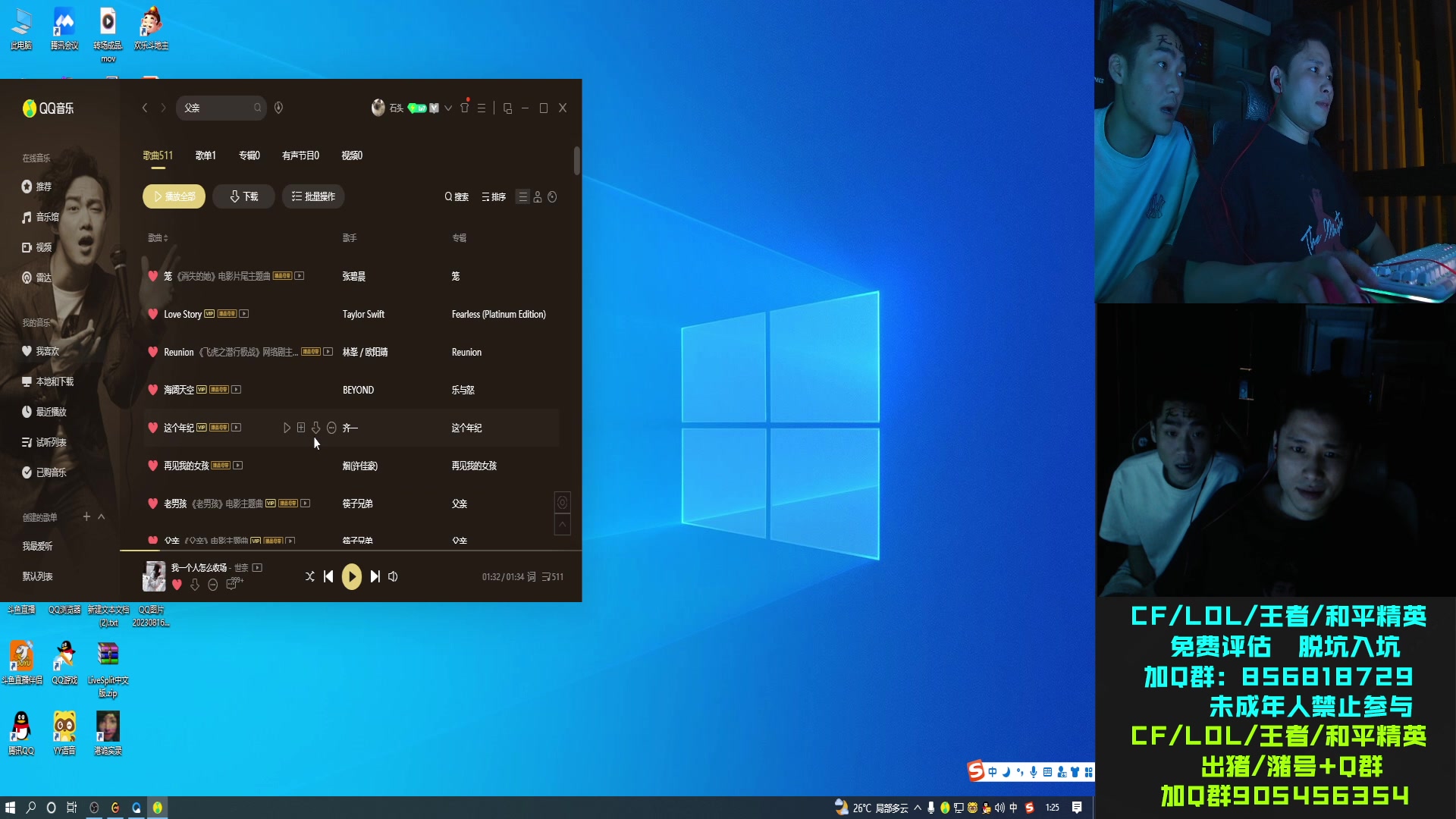Click the 下载 download button

click(243, 196)
